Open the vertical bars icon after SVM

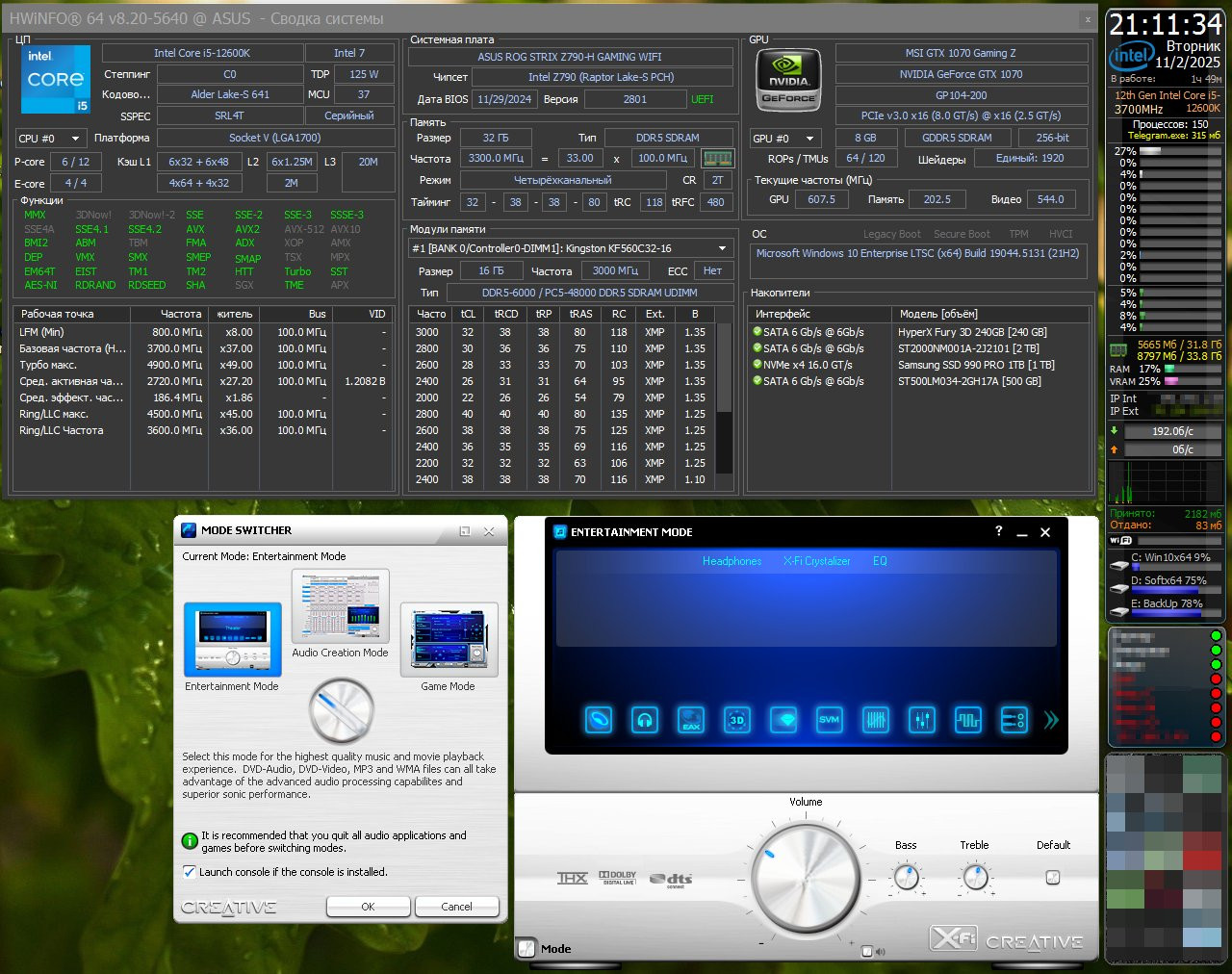tap(876, 719)
